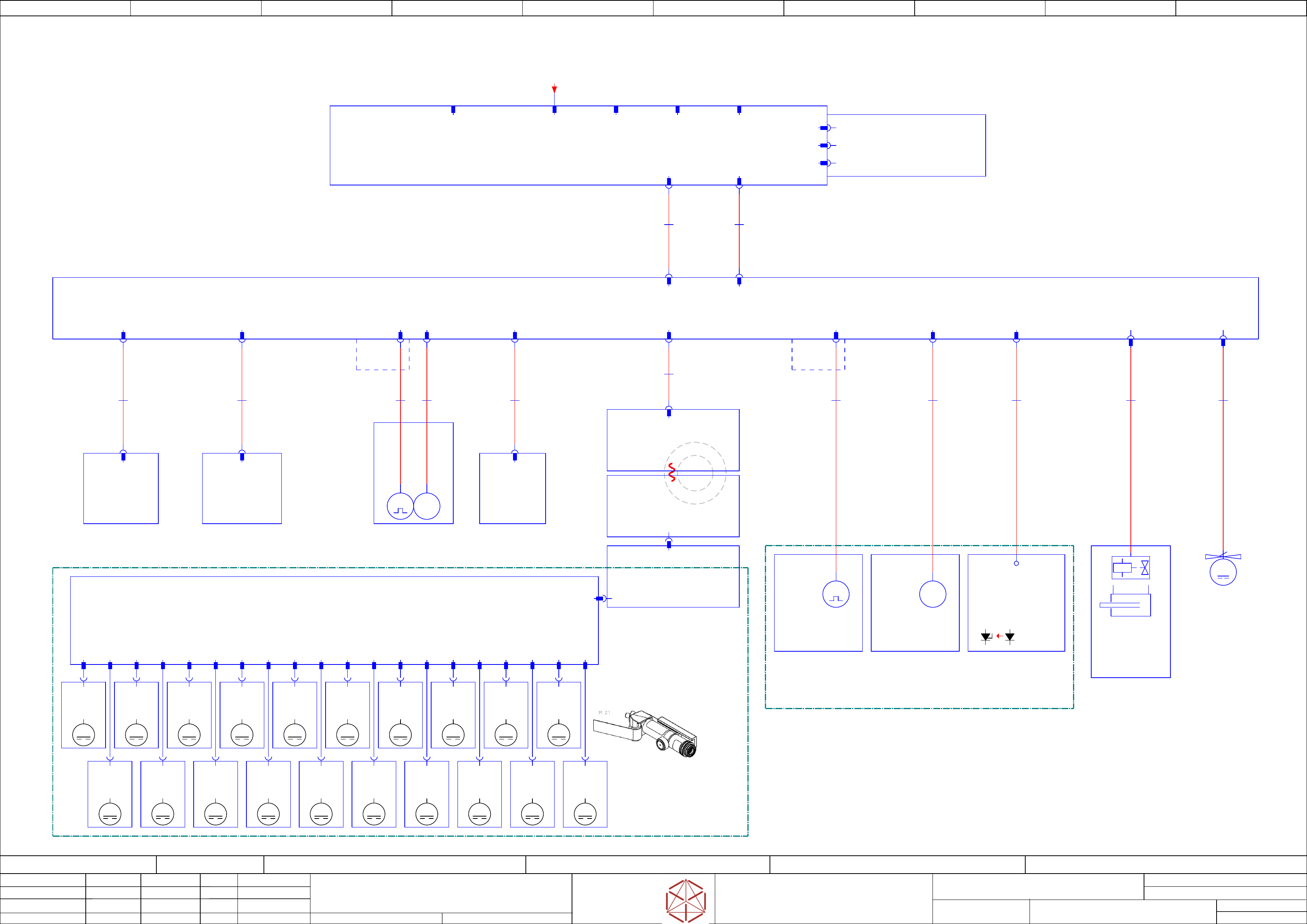
Task: Click the right blue dashed rectangle under bus
Action: 814,355
